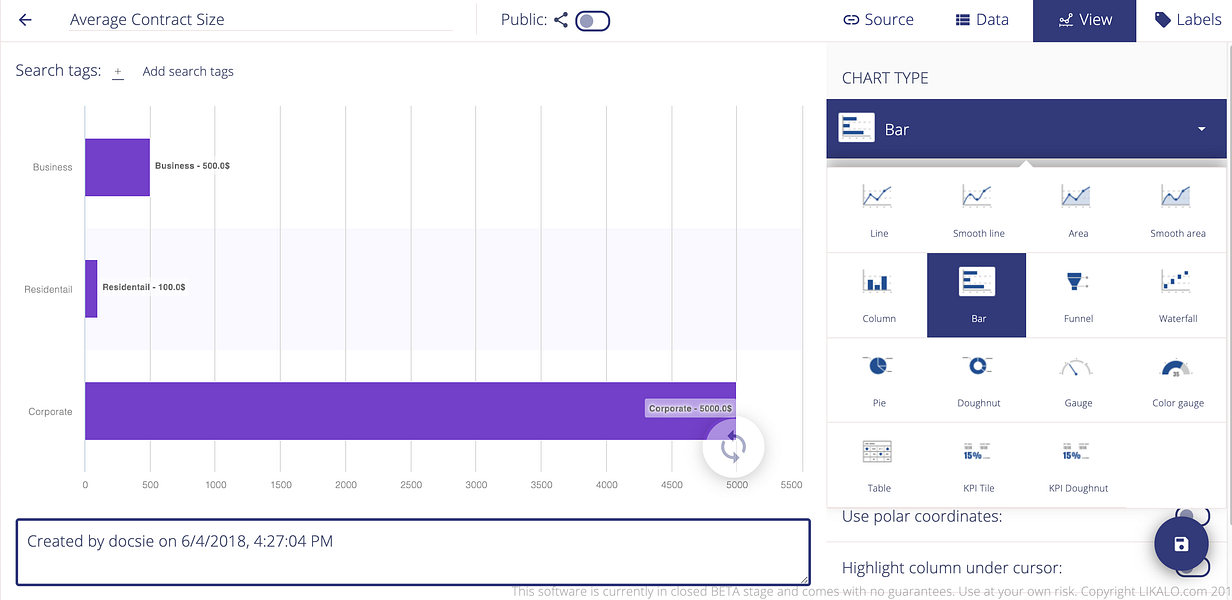Choose the Color gauge chart type
Image resolution: width=1232 pixels, height=600 pixels.
1177,381
